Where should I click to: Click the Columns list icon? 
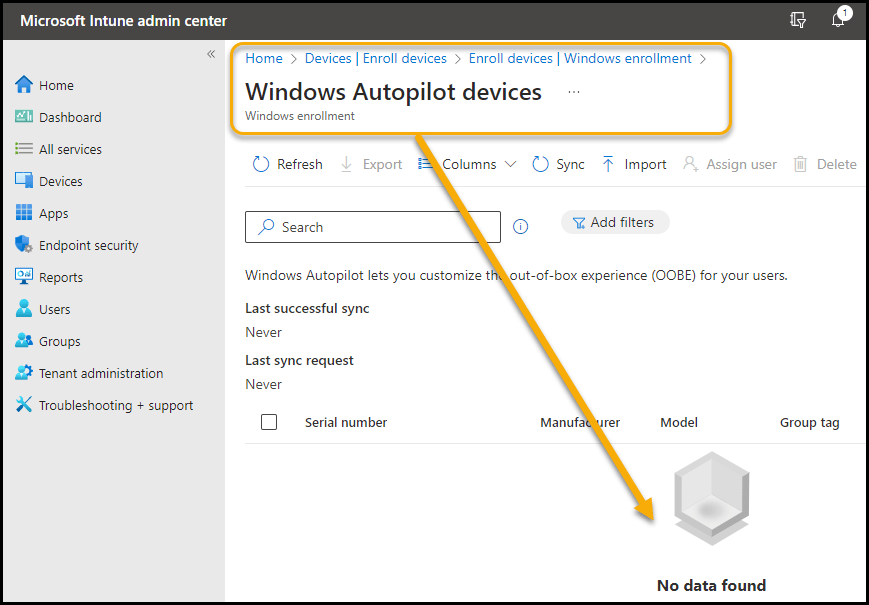425,164
